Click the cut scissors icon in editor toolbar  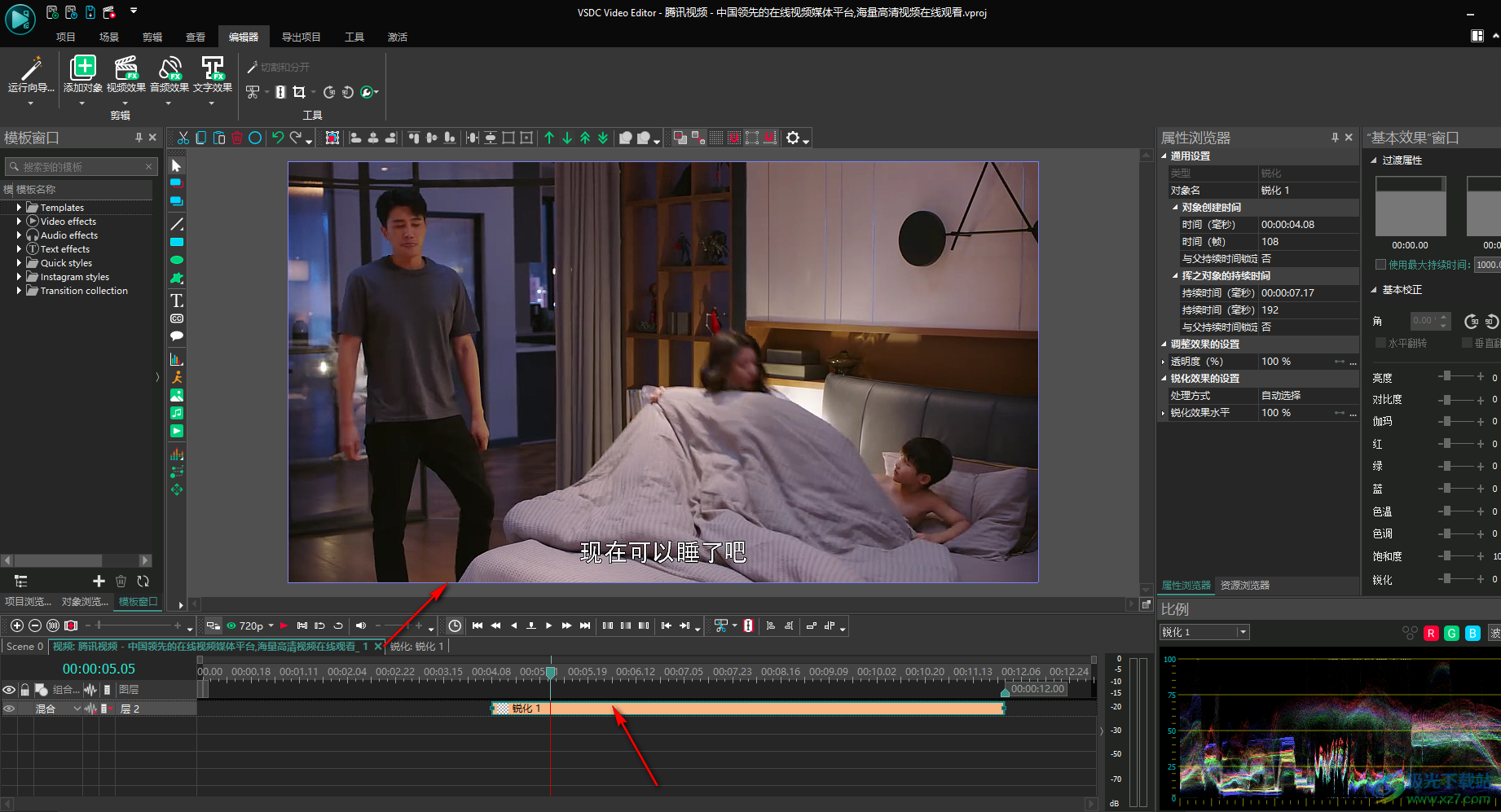point(183,138)
